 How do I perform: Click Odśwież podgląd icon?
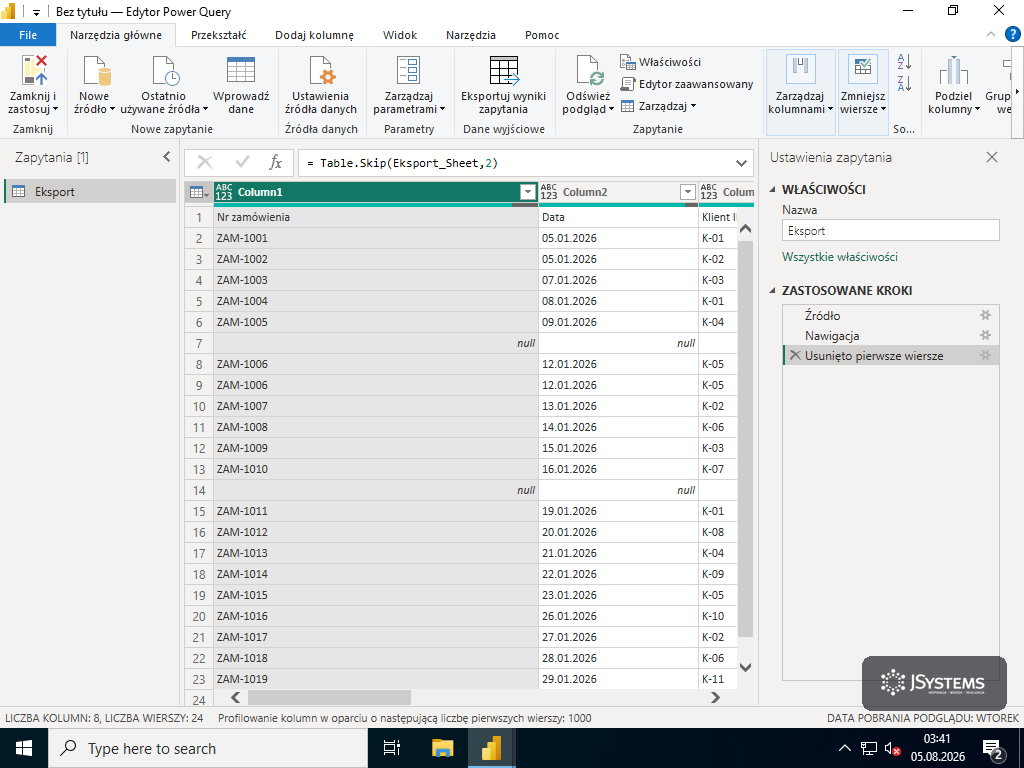click(x=588, y=71)
